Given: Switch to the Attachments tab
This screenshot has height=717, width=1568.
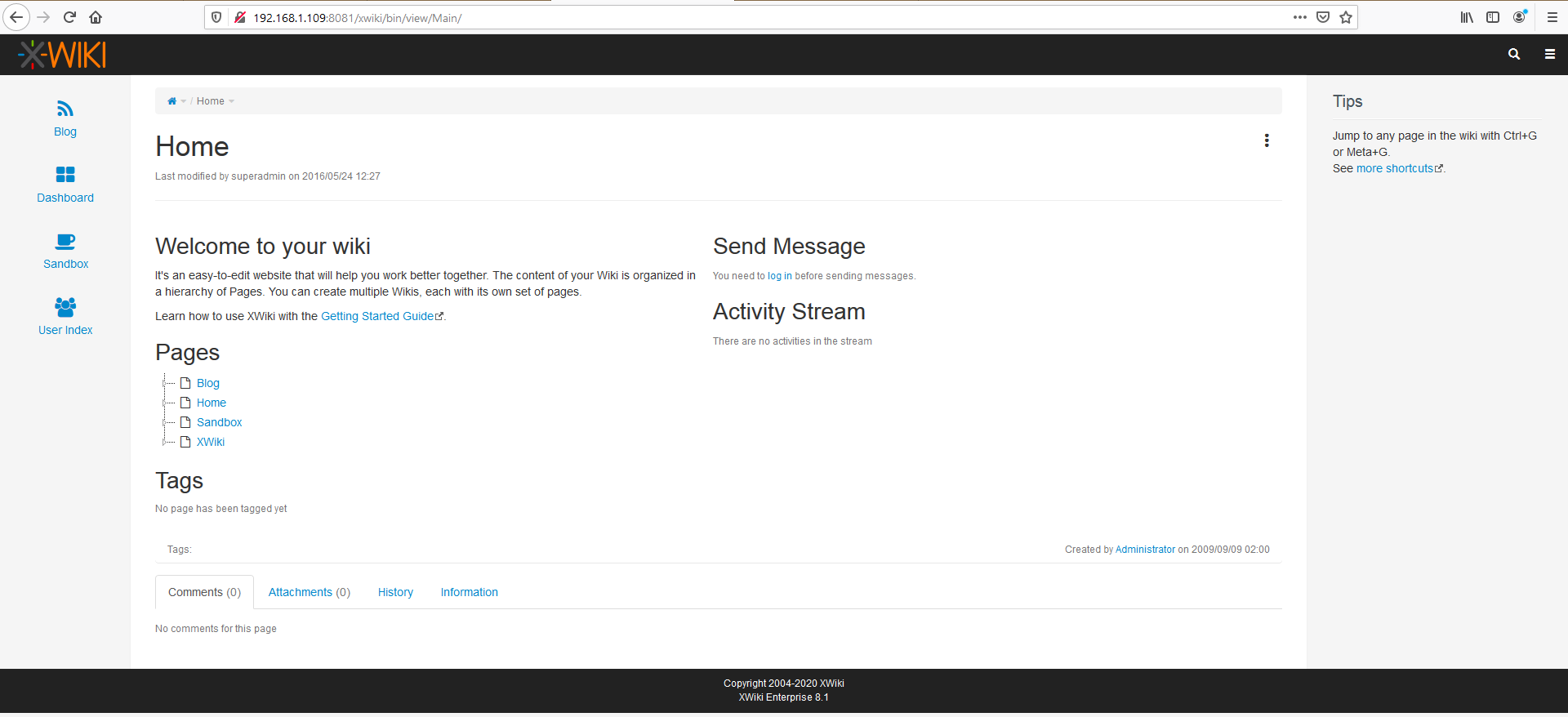Looking at the screenshot, I should pos(309,592).
